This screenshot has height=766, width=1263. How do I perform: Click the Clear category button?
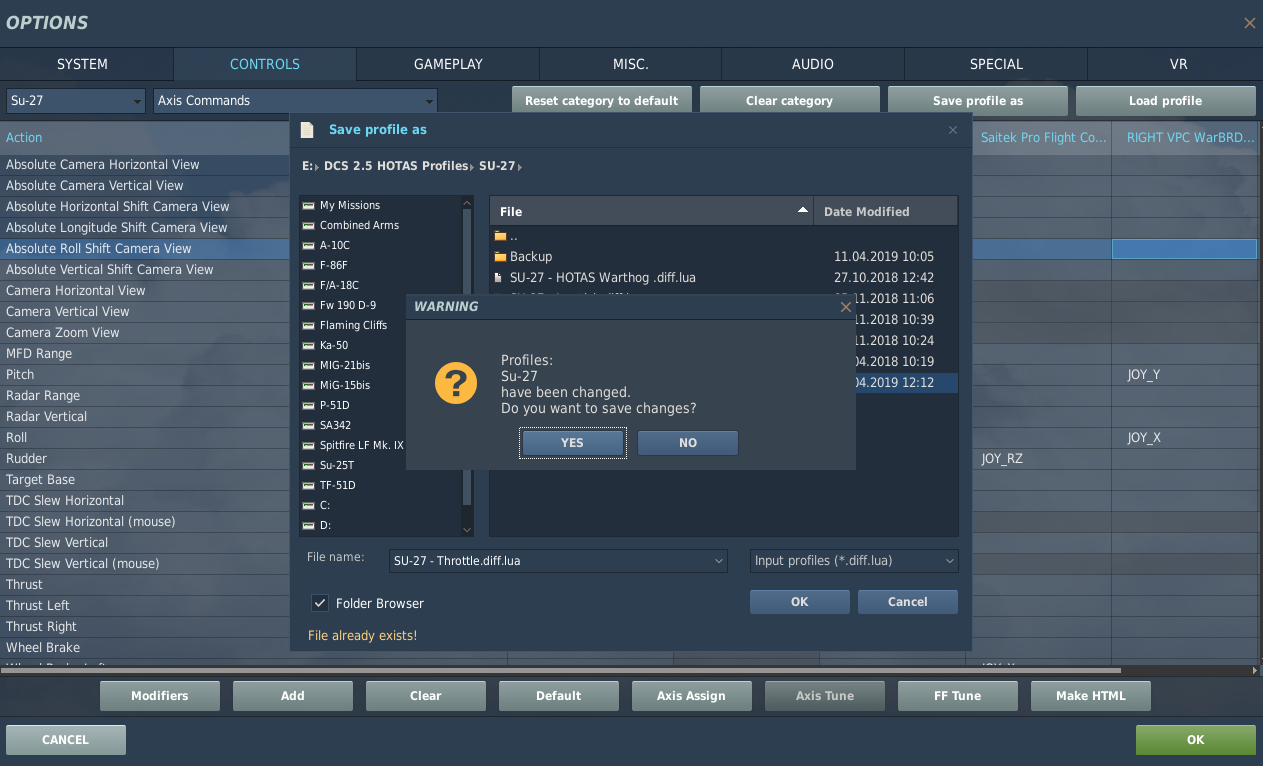(790, 101)
